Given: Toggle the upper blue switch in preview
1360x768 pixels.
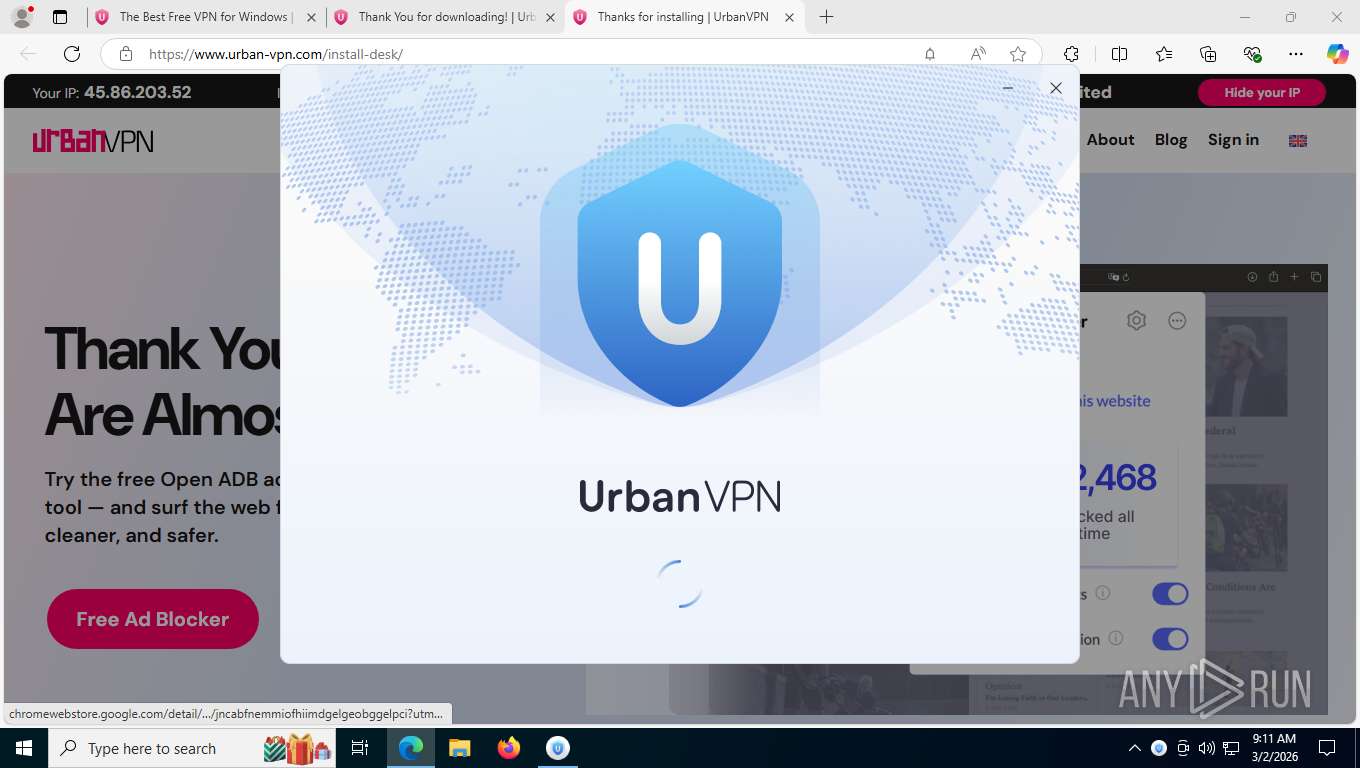Looking at the screenshot, I should click(1170, 594).
